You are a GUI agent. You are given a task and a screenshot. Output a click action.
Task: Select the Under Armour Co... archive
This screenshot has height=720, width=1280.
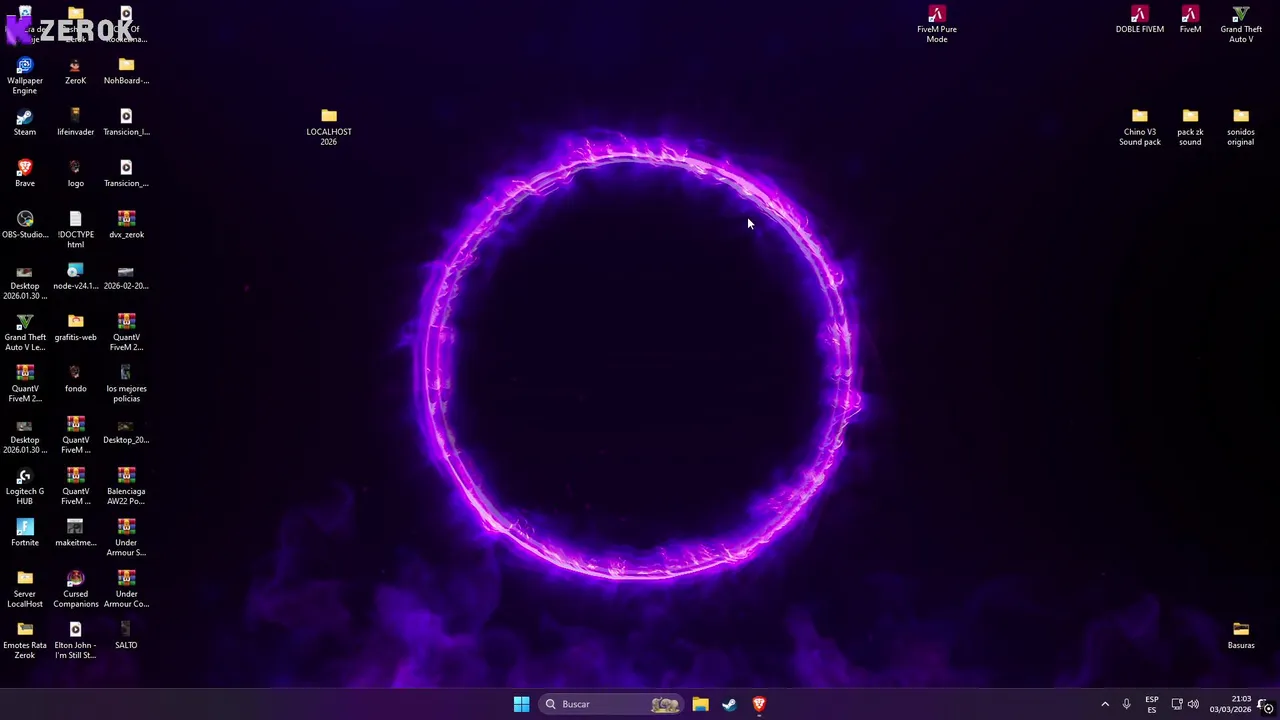126,589
